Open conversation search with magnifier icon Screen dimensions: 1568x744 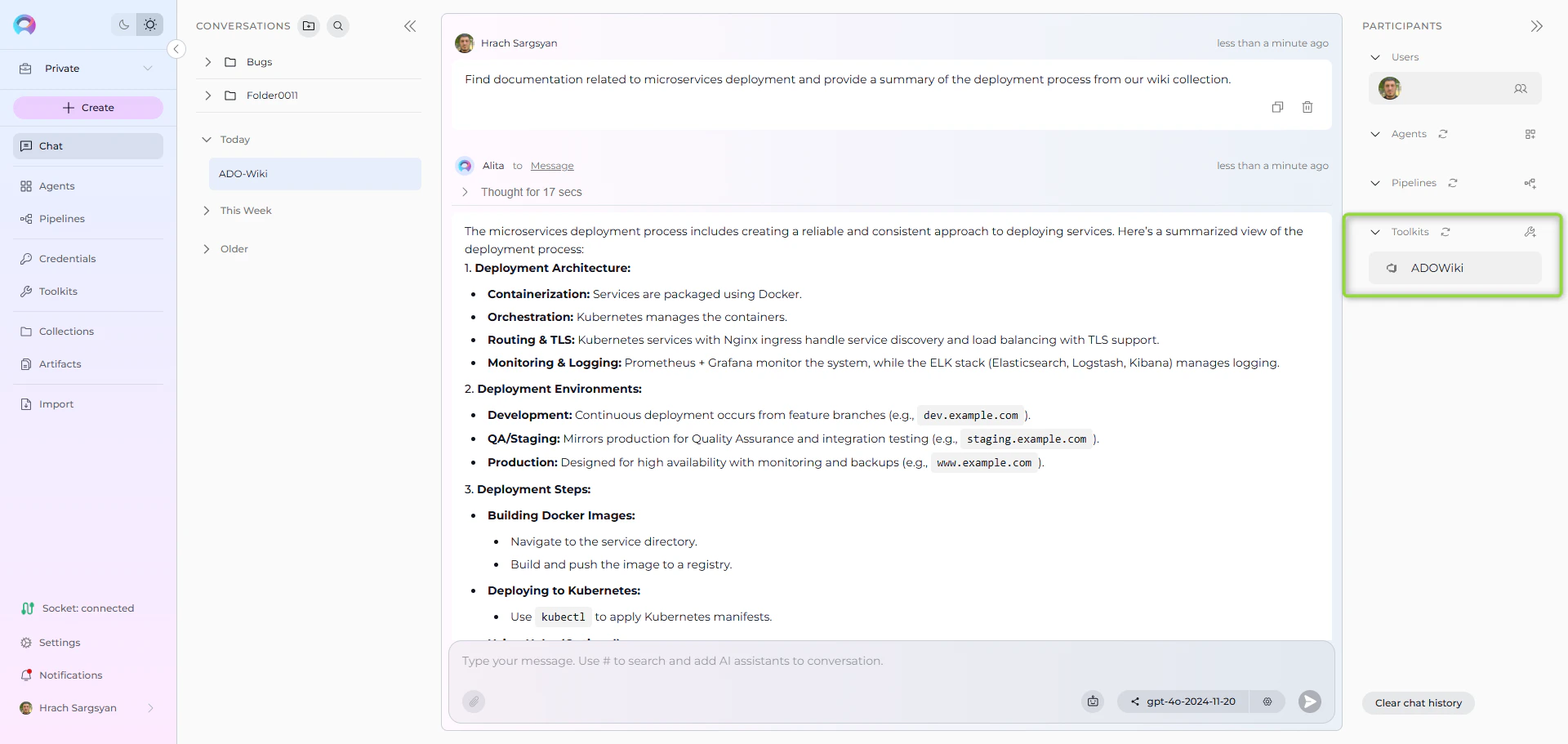(x=338, y=25)
